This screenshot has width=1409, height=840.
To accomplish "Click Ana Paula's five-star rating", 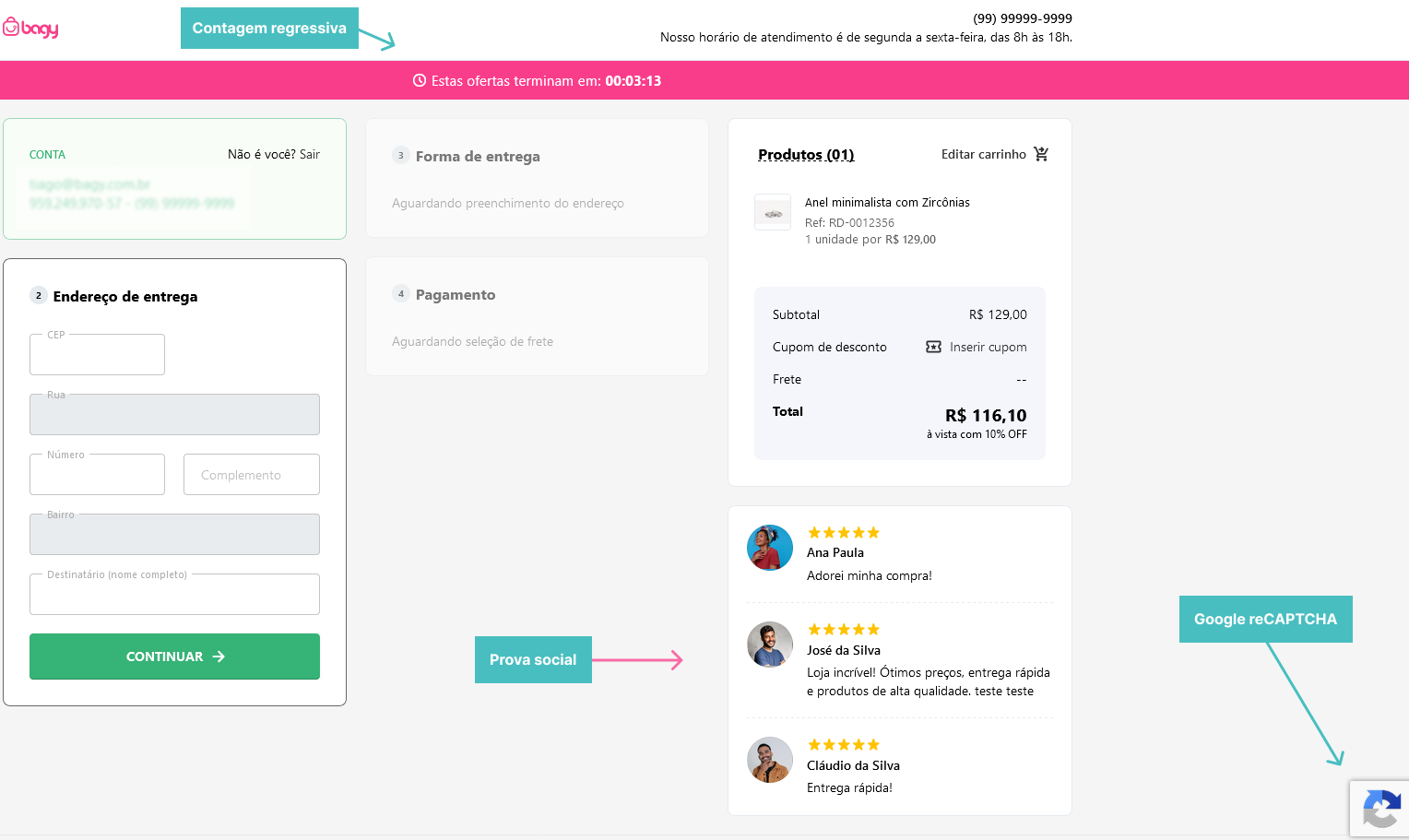I will point(844,533).
